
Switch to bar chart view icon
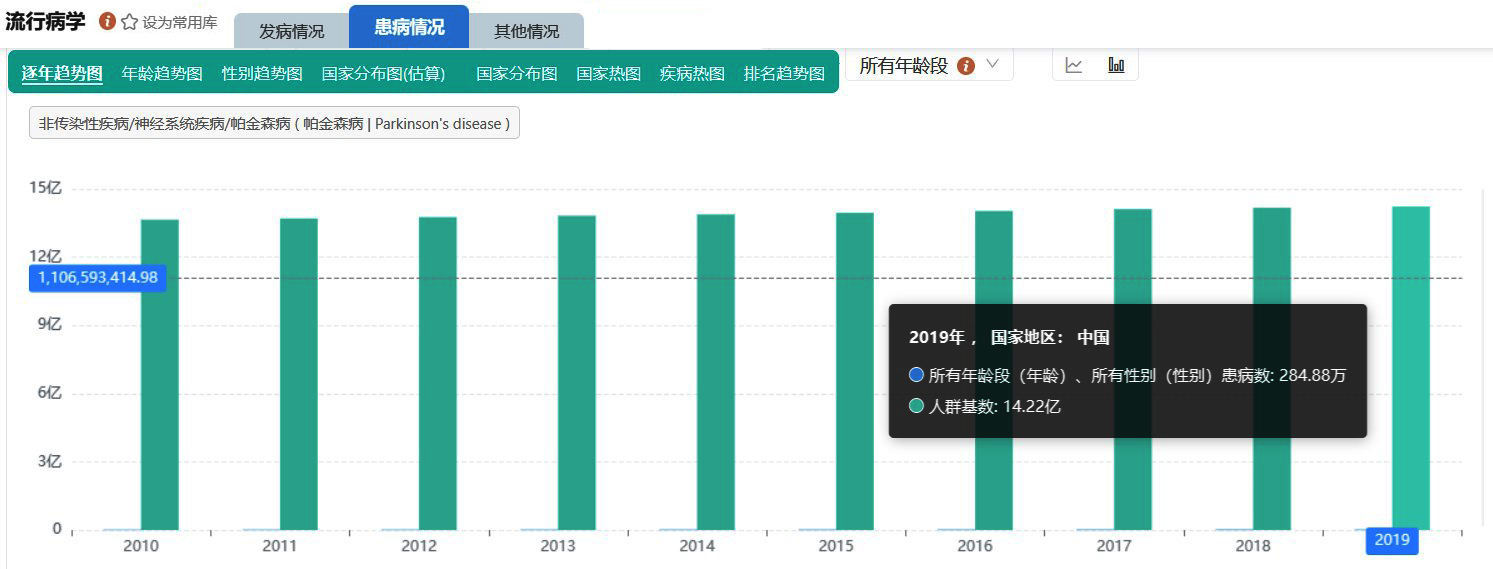[x=1116, y=66]
